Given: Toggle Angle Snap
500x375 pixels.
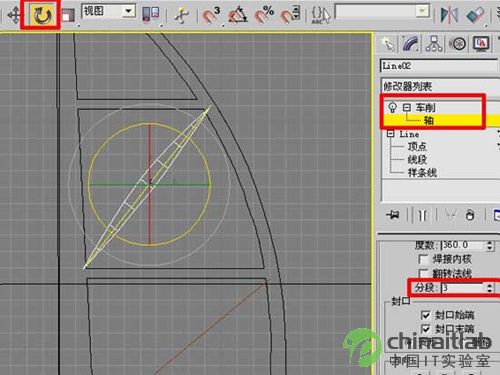Looking at the screenshot, I should point(237,15).
